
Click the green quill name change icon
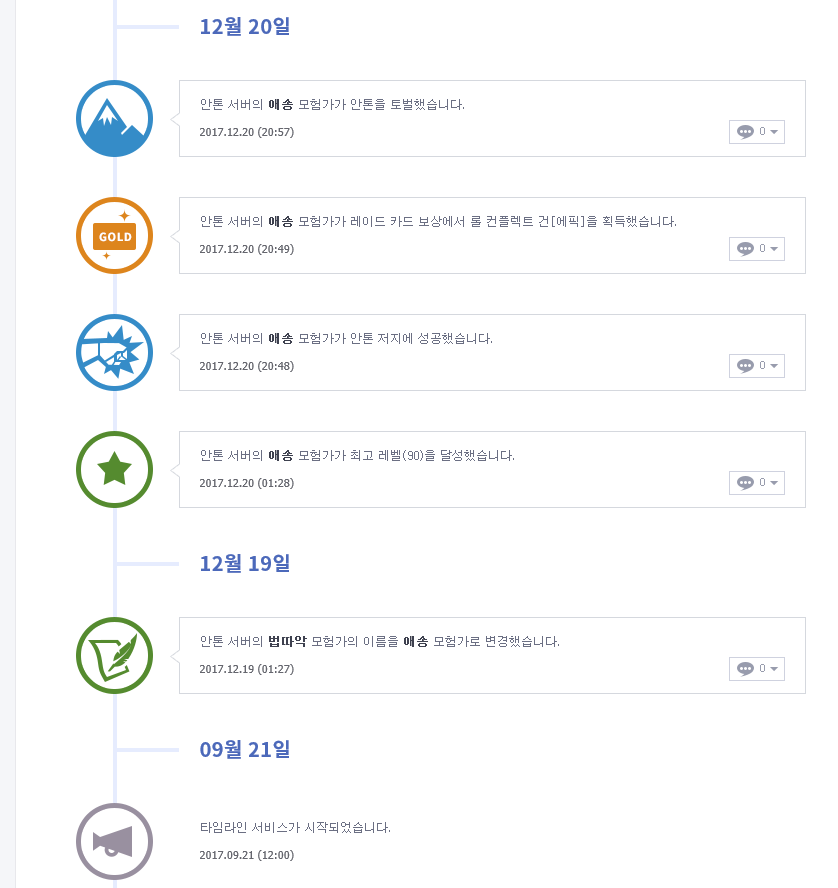tap(114, 655)
